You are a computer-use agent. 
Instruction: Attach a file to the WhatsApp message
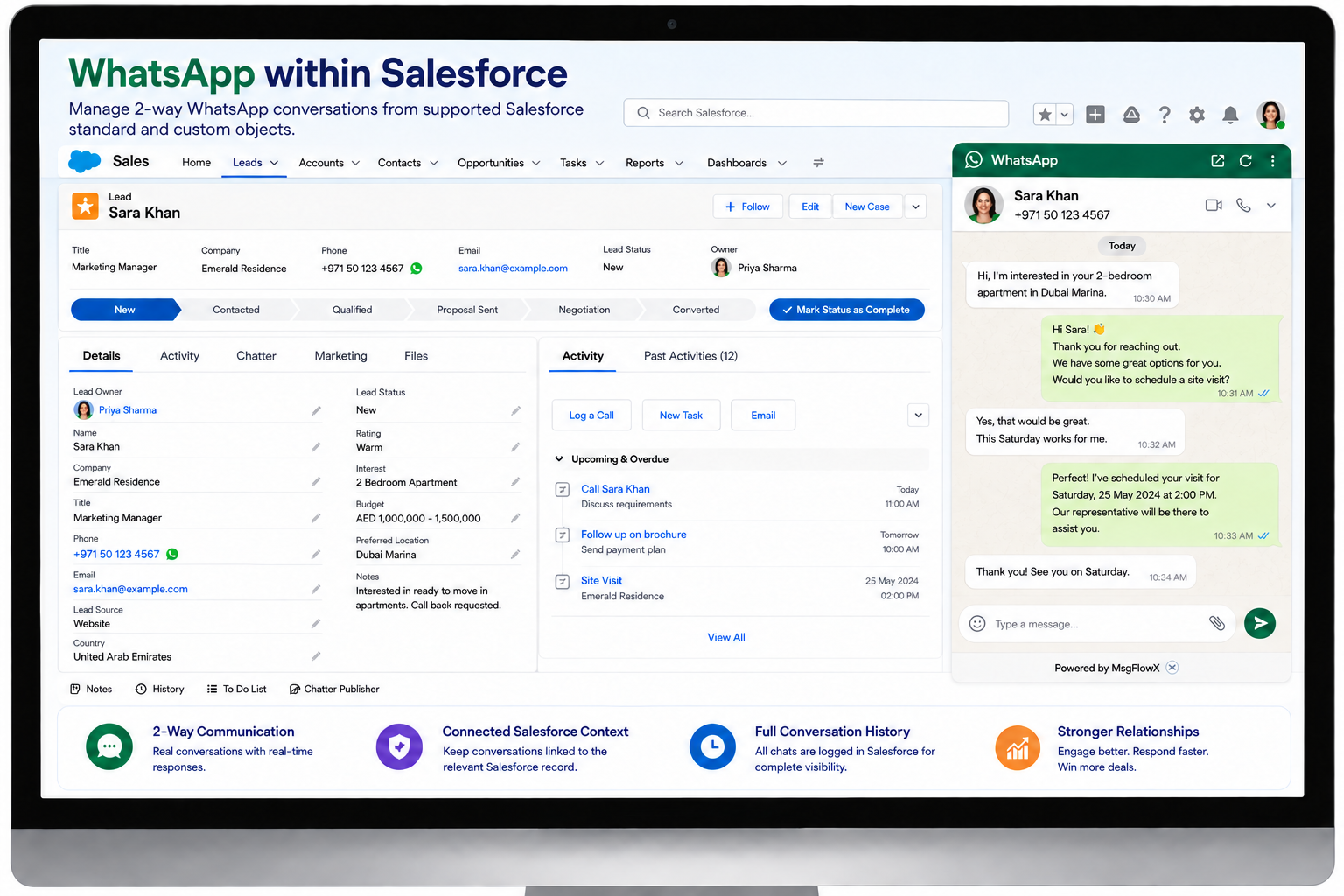click(x=1217, y=623)
